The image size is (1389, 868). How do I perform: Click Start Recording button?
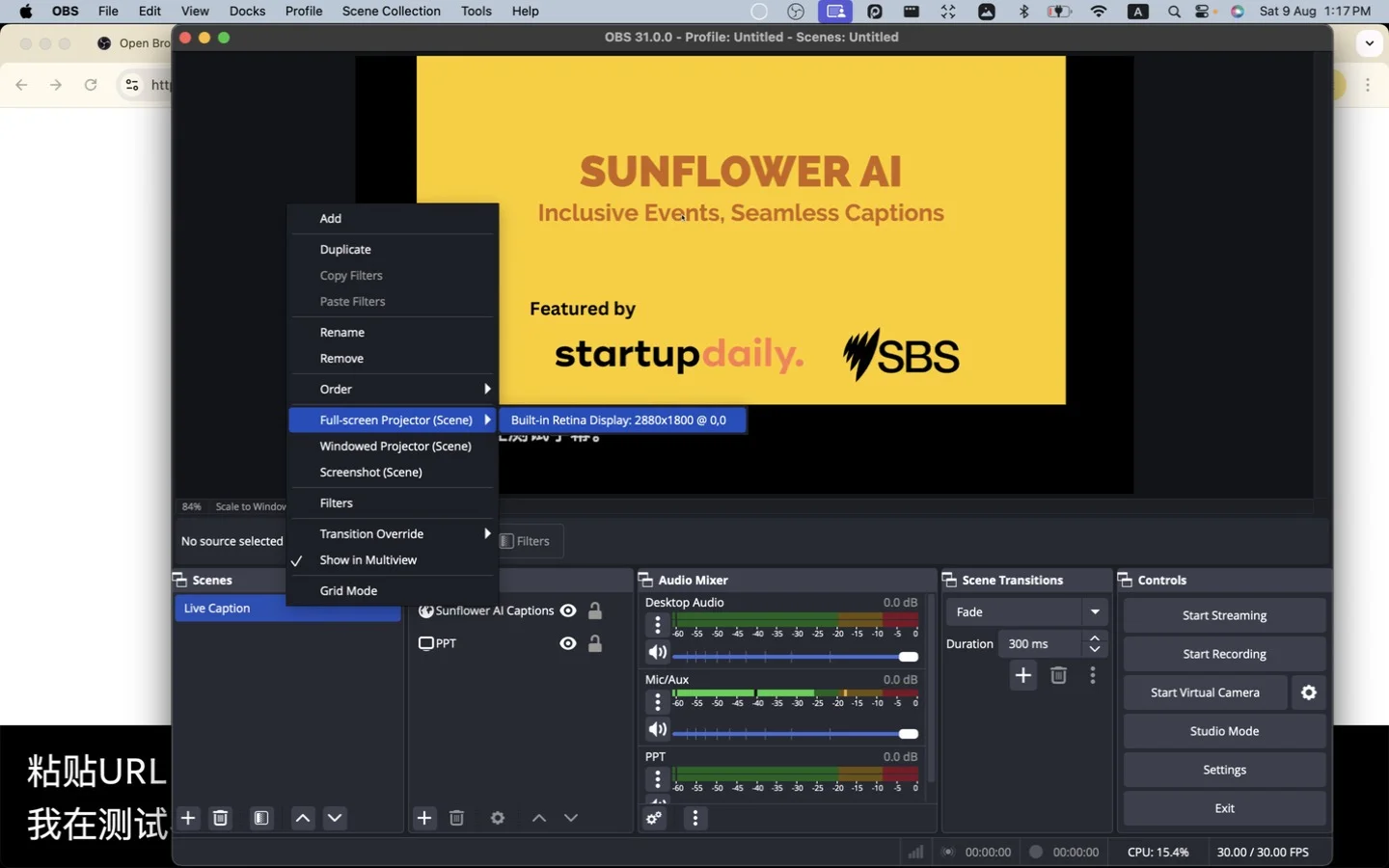pos(1224,654)
